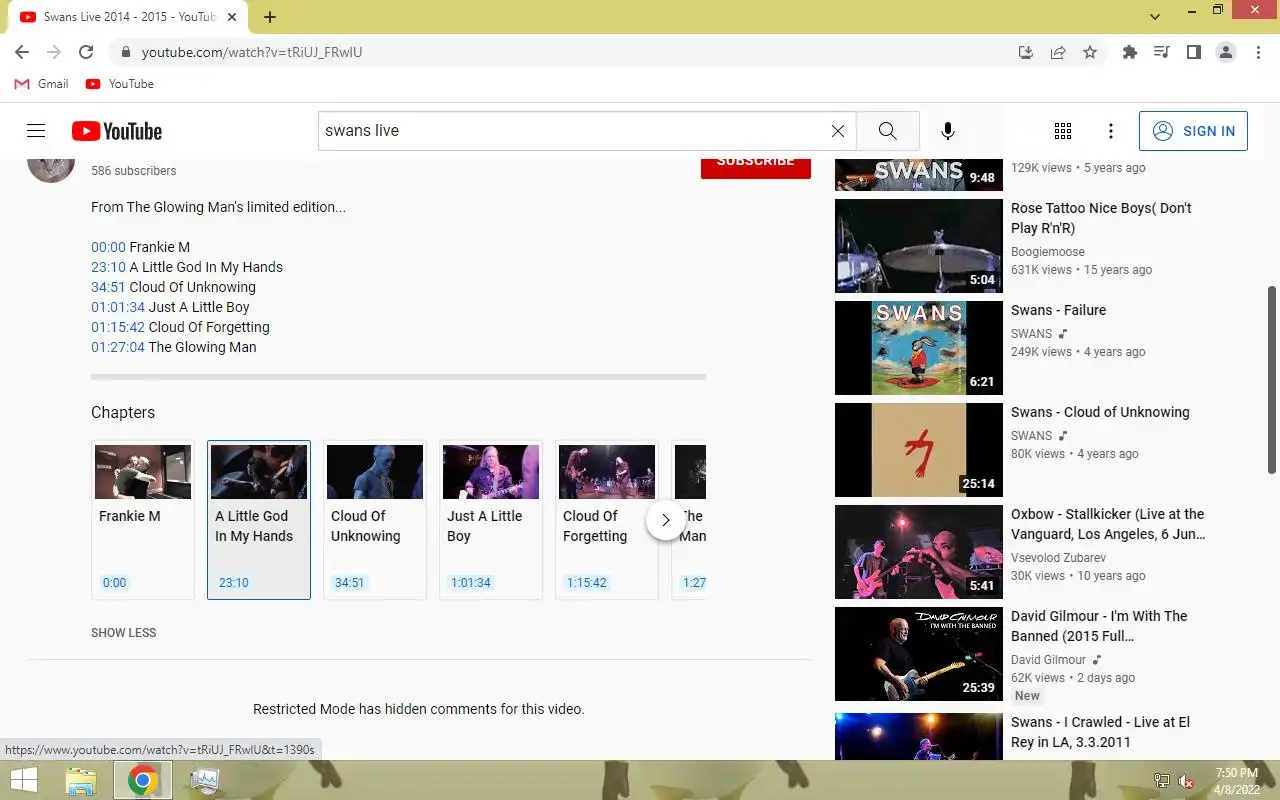The width and height of the screenshot is (1280, 800).
Task: Clear the search box with the X
Action: (x=838, y=131)
